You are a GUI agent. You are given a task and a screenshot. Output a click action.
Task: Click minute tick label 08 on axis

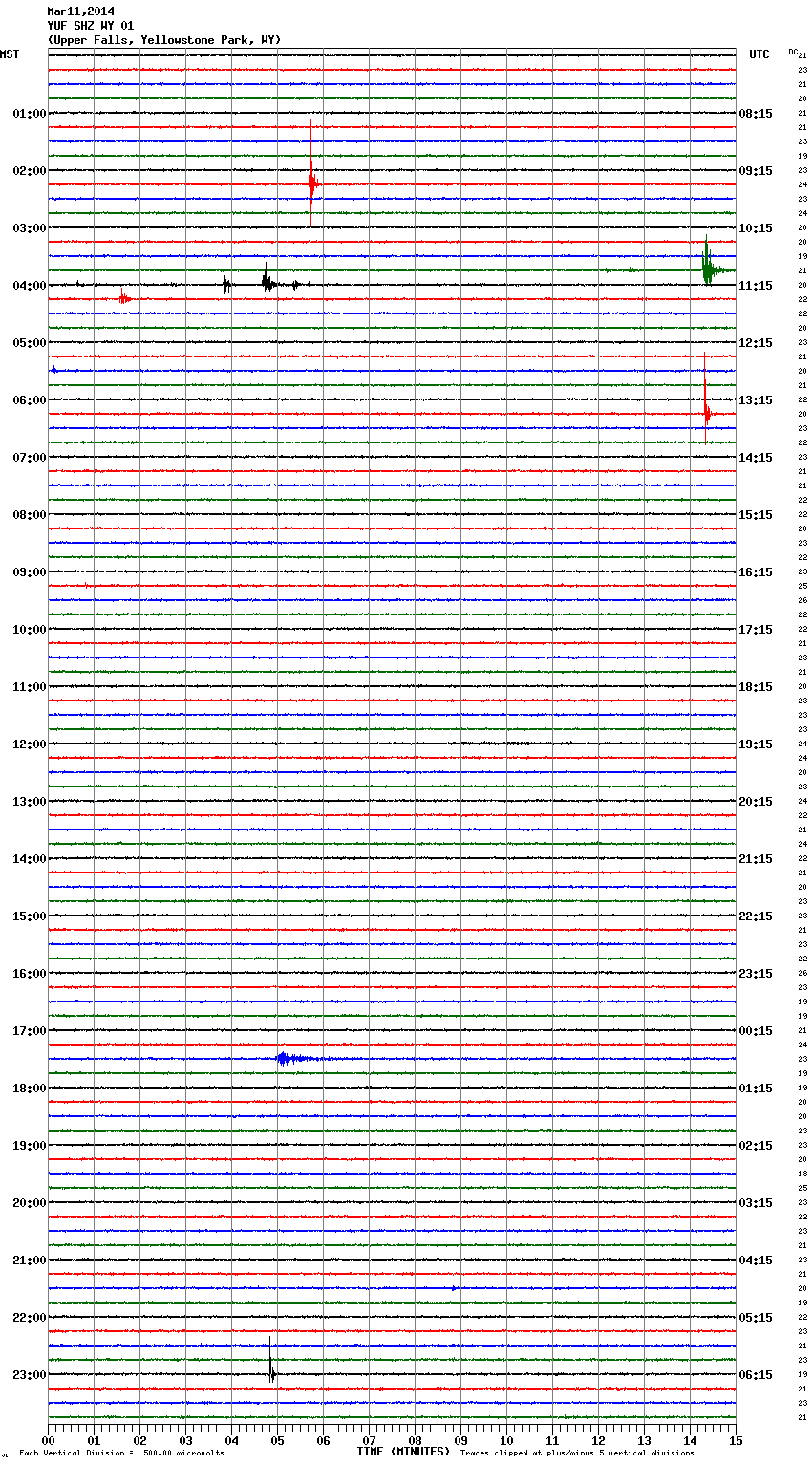[415, 1441]
